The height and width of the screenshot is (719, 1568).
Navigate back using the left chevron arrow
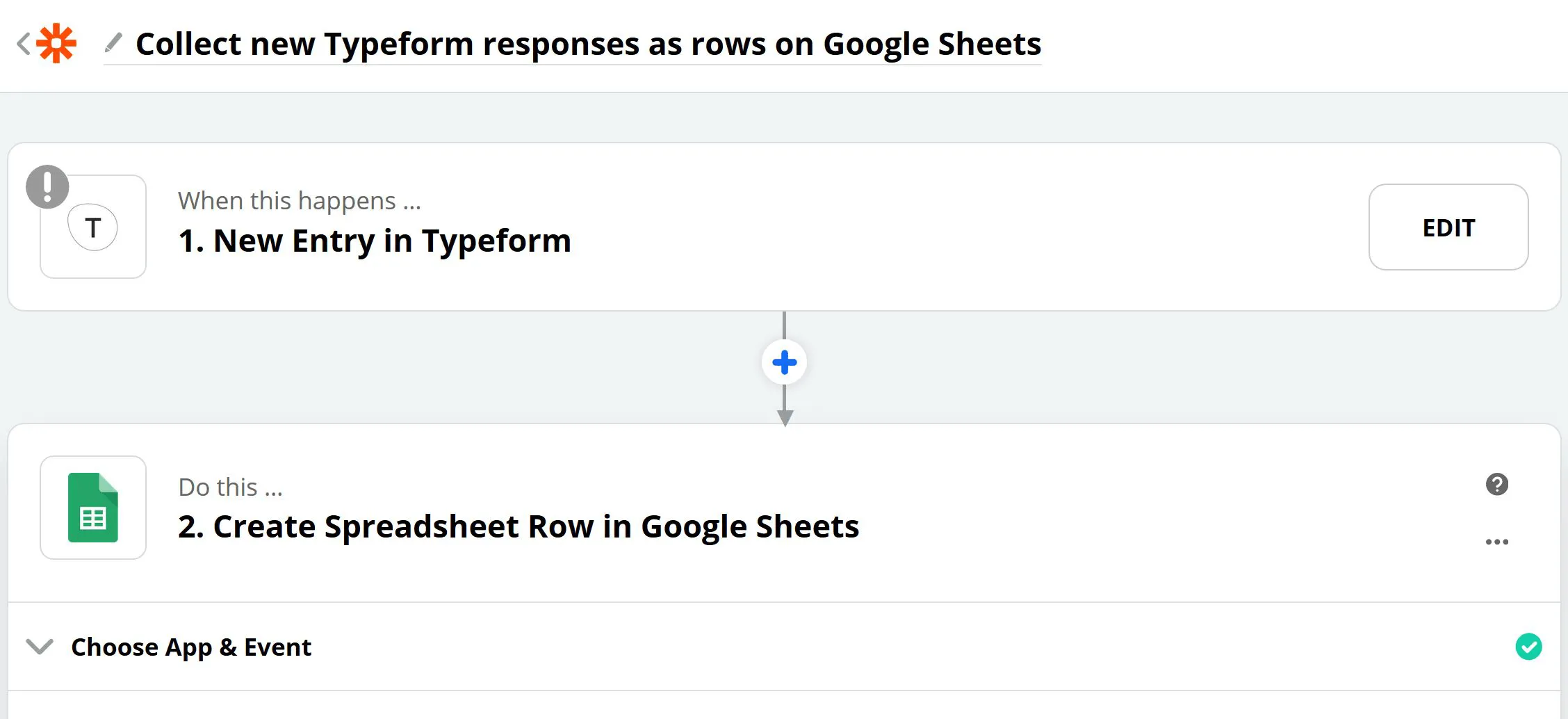click(x=23, y=43)
